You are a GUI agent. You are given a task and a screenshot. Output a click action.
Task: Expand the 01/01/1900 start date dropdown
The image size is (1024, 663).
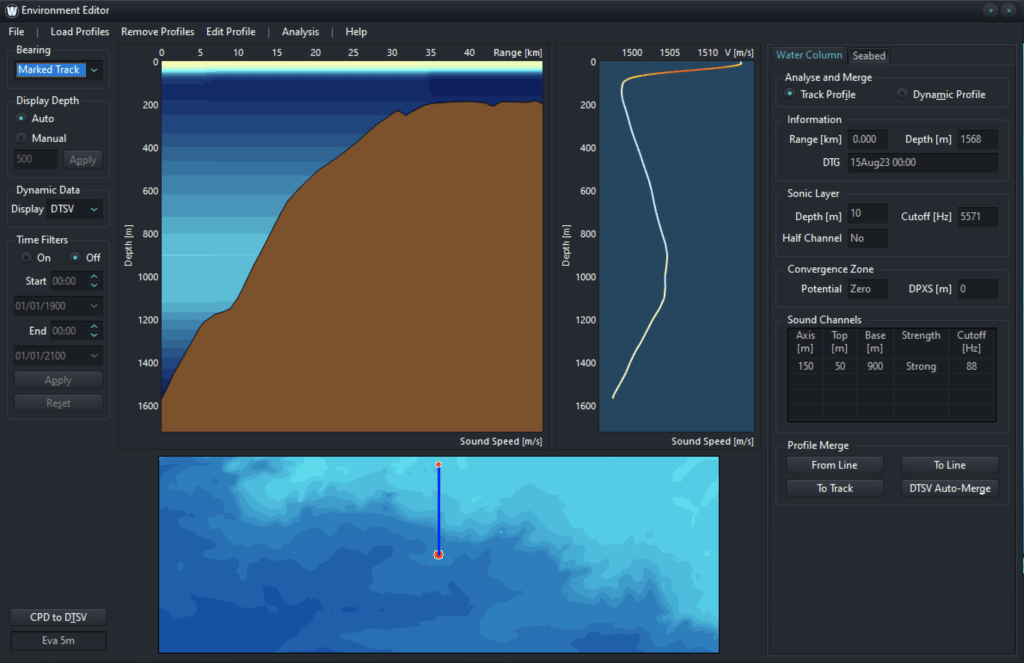(57, 305)
